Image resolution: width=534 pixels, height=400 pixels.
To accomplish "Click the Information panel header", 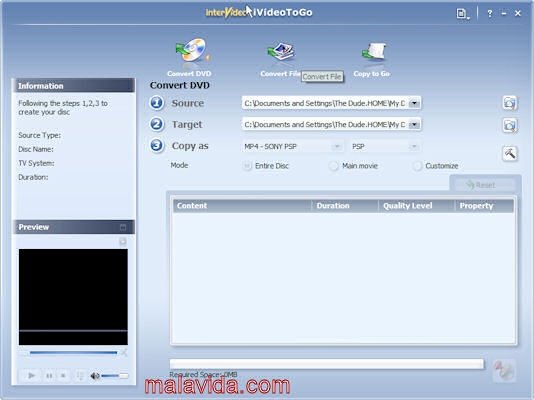I will (74, 86).
